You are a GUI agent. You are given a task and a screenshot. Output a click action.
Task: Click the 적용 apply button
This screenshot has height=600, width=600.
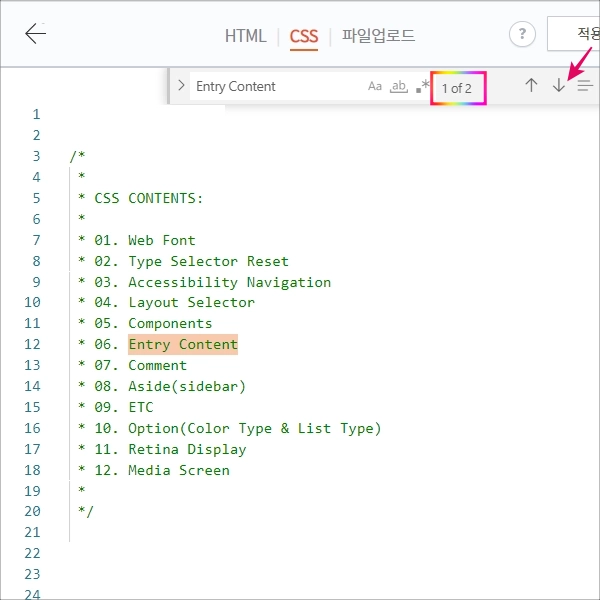click(x=574, y=34)
